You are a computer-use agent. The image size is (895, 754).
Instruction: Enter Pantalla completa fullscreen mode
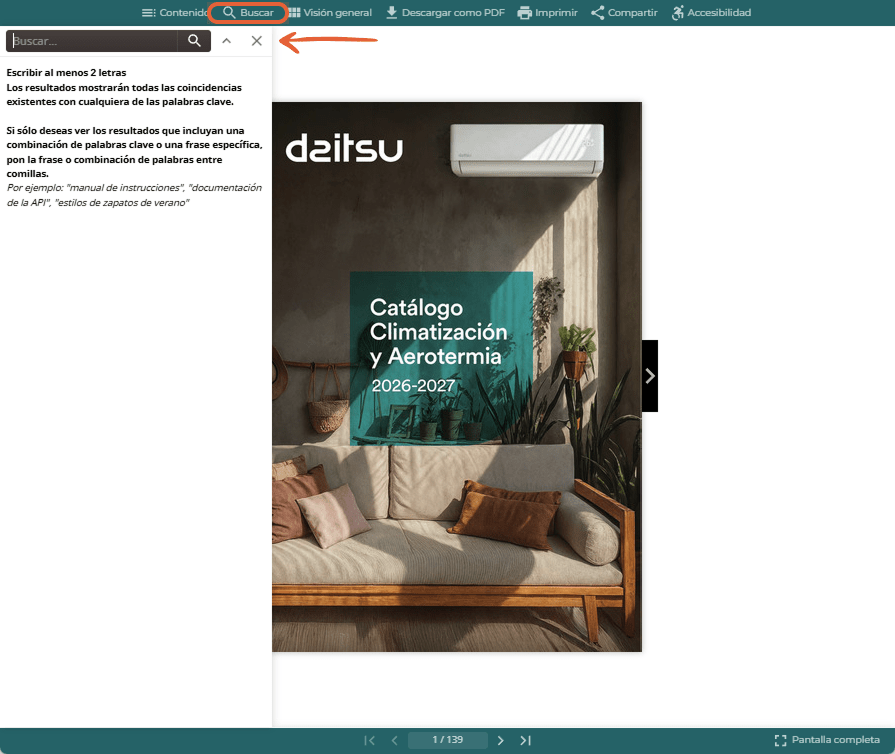click(827, 740)
